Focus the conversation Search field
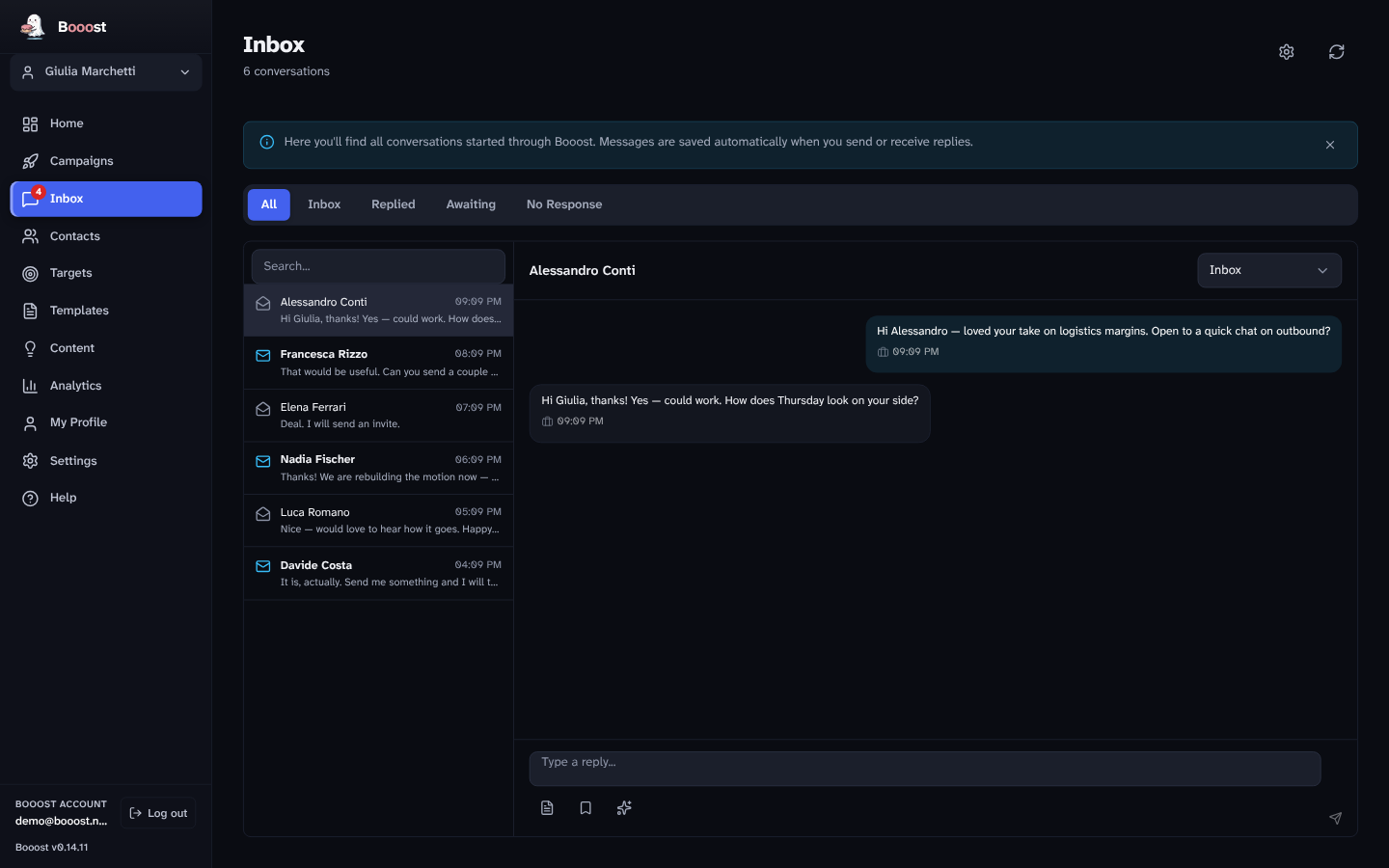Image resolution: width=1389 pixels, height=868 pixels. tap(378, 266)
